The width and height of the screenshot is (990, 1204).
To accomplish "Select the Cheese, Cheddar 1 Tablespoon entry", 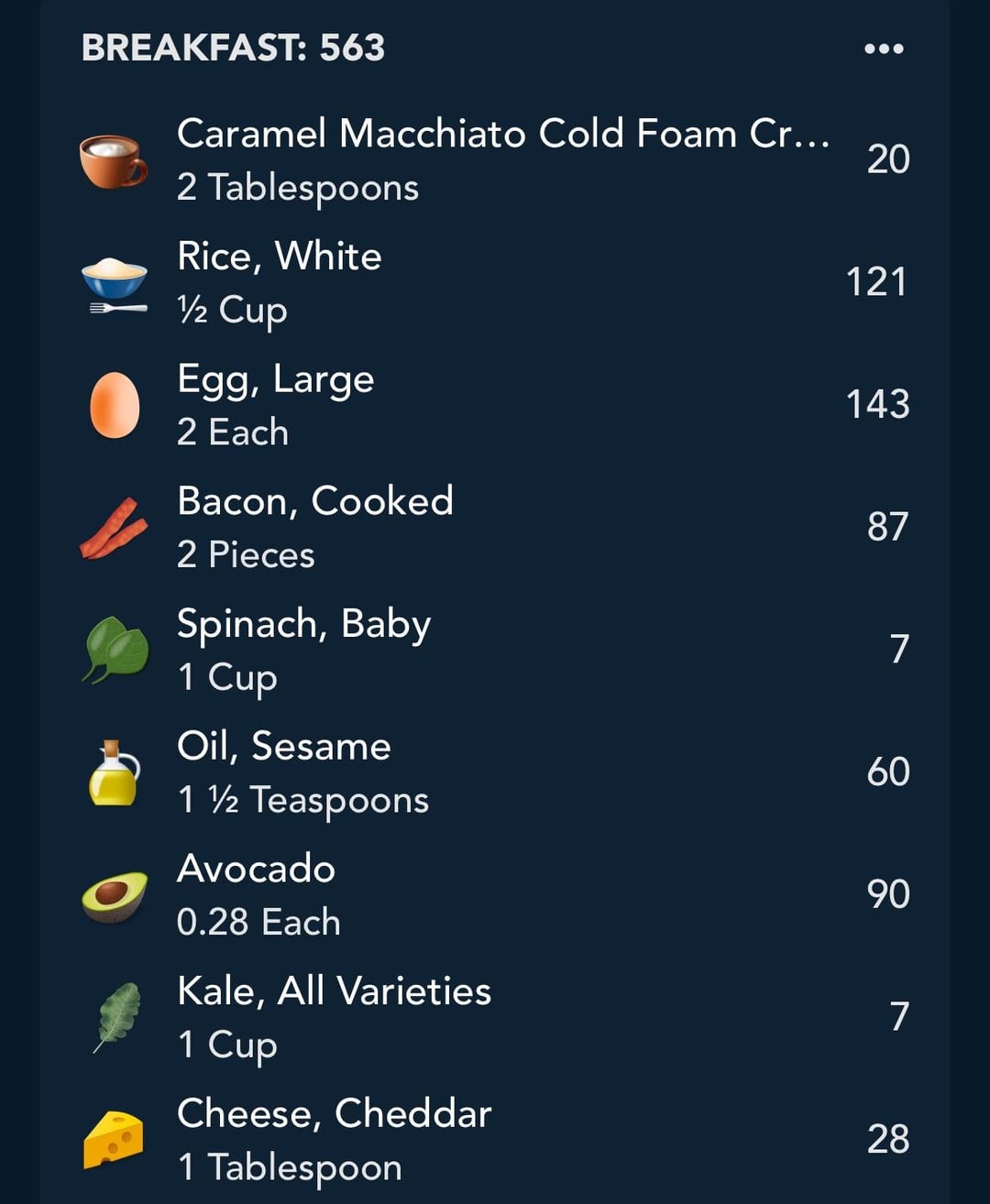I will point(495,1140).
